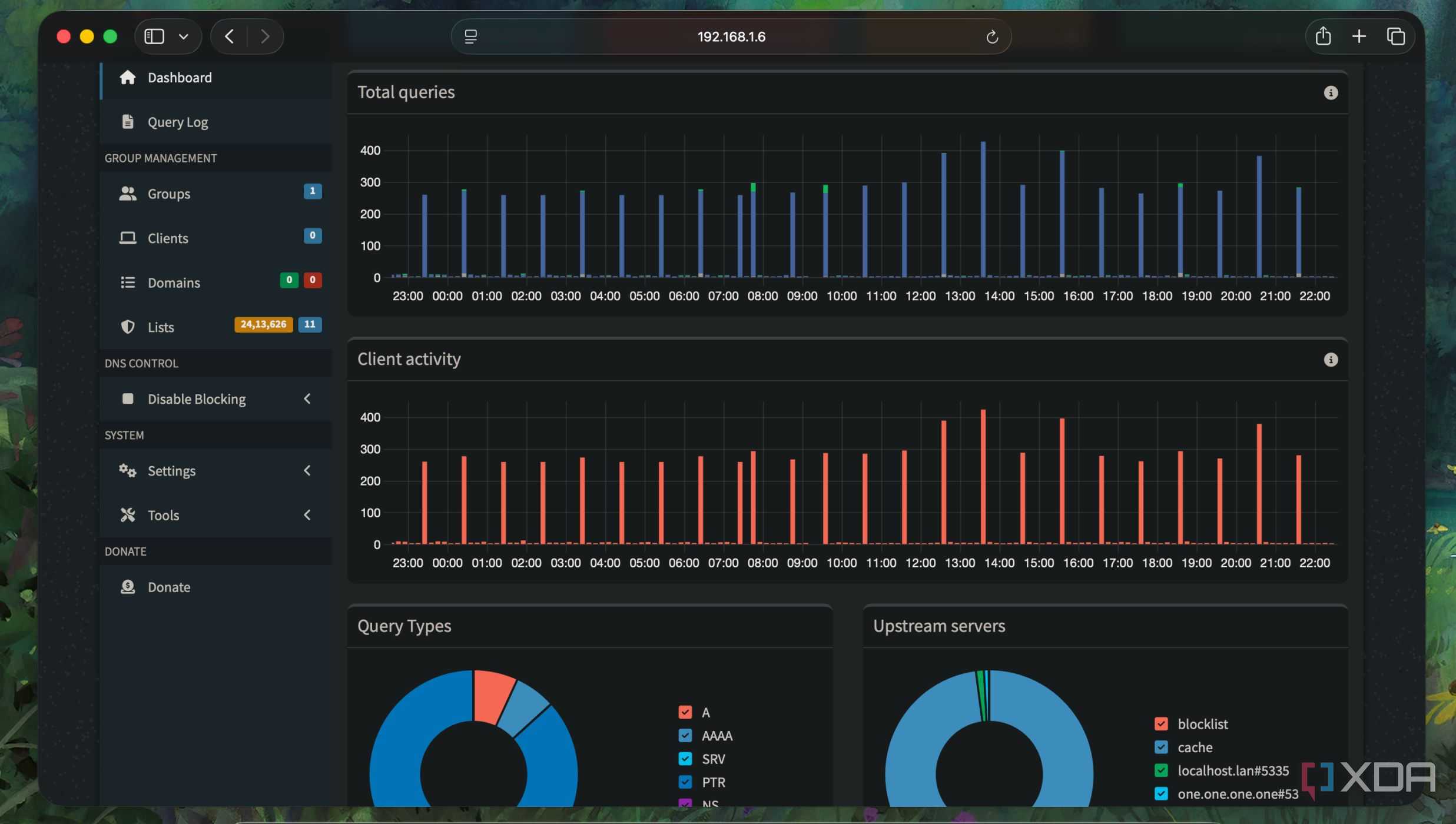
Task: Expand the Disable Blocking chevron
Action: pos(307,398)
